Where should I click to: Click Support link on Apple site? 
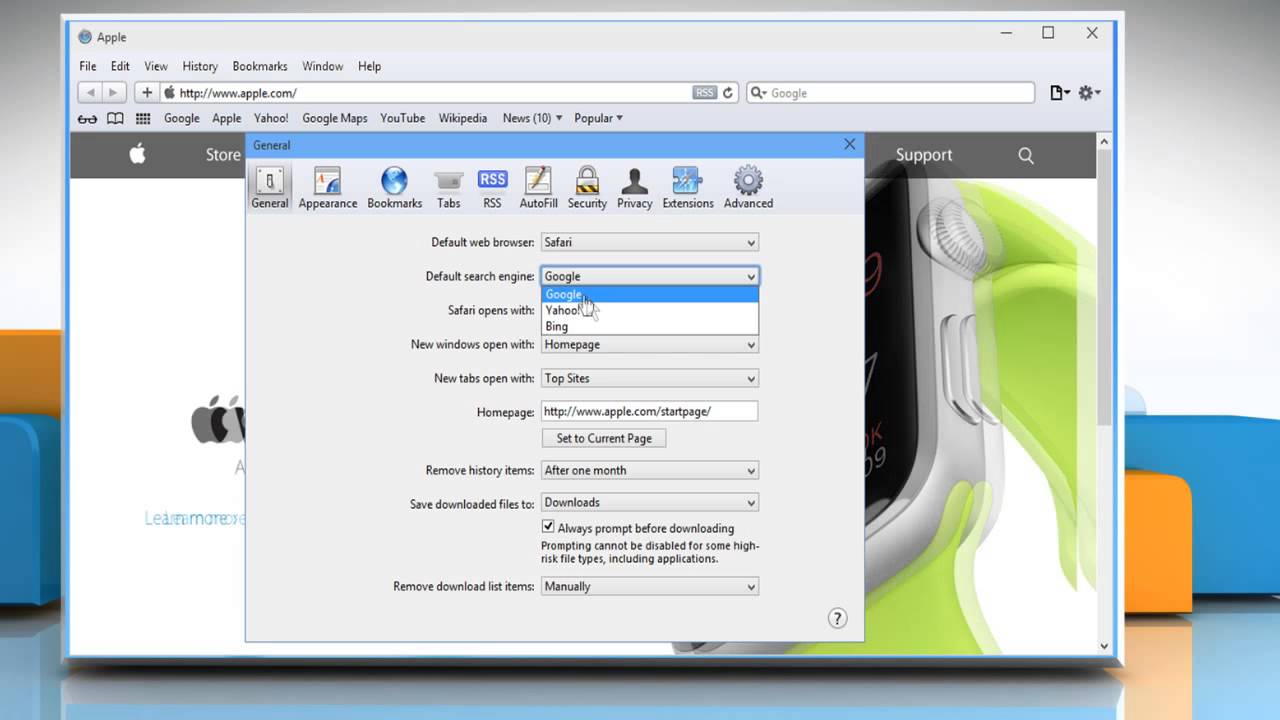tap(924, 155)
